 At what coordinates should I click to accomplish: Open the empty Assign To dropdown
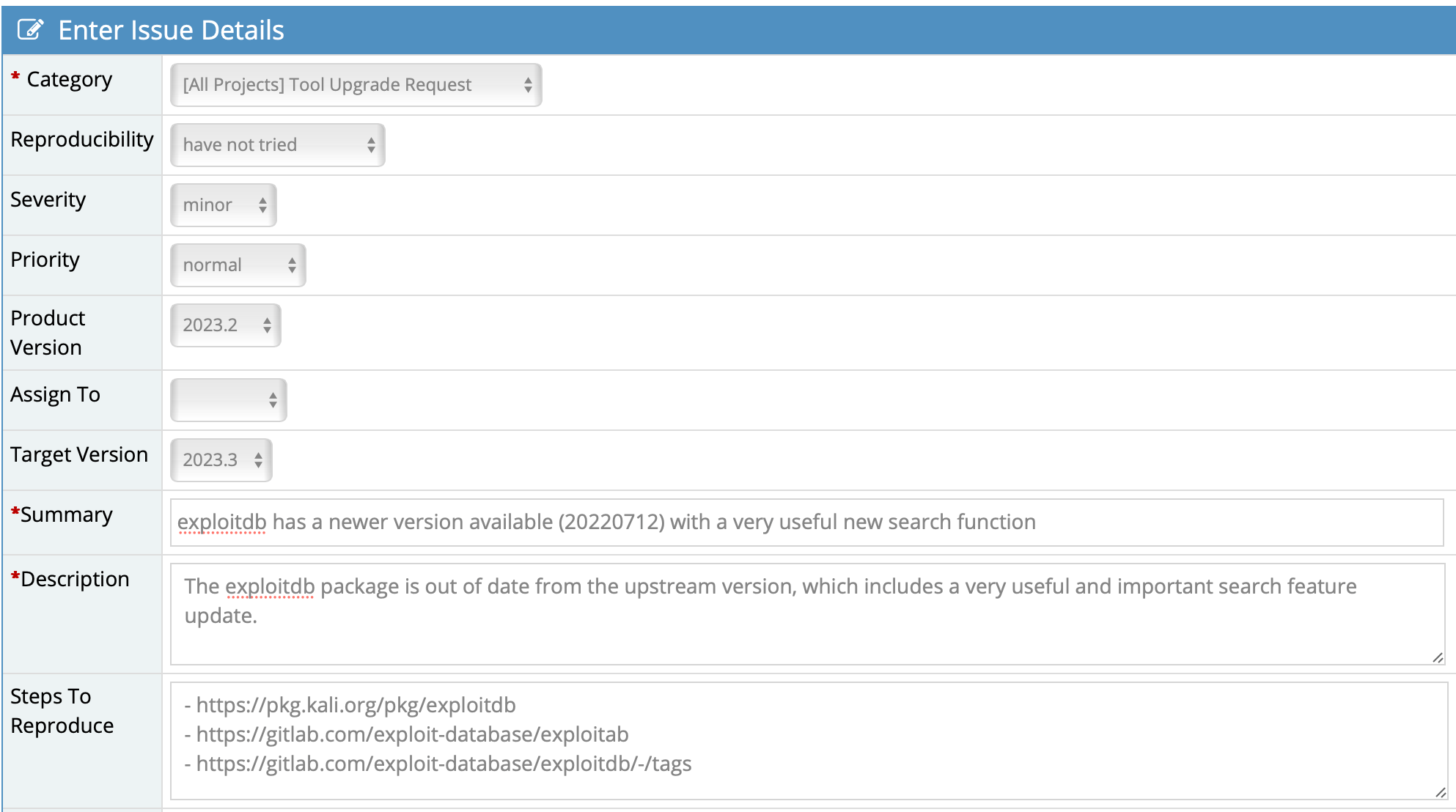[228, 400]
